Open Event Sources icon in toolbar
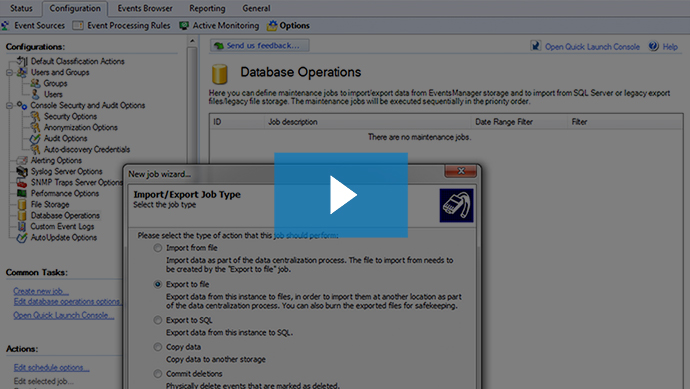Viewport: 690px width, 389px height. pos(5,26)
